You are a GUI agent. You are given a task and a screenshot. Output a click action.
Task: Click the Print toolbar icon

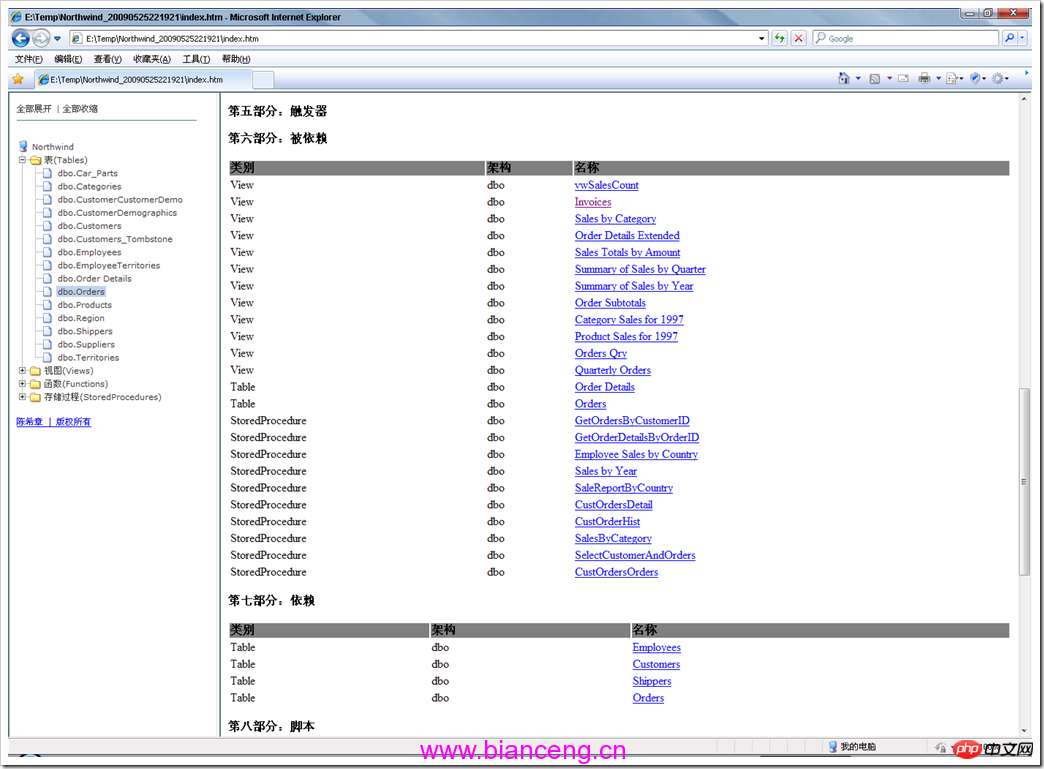[924, 79]
